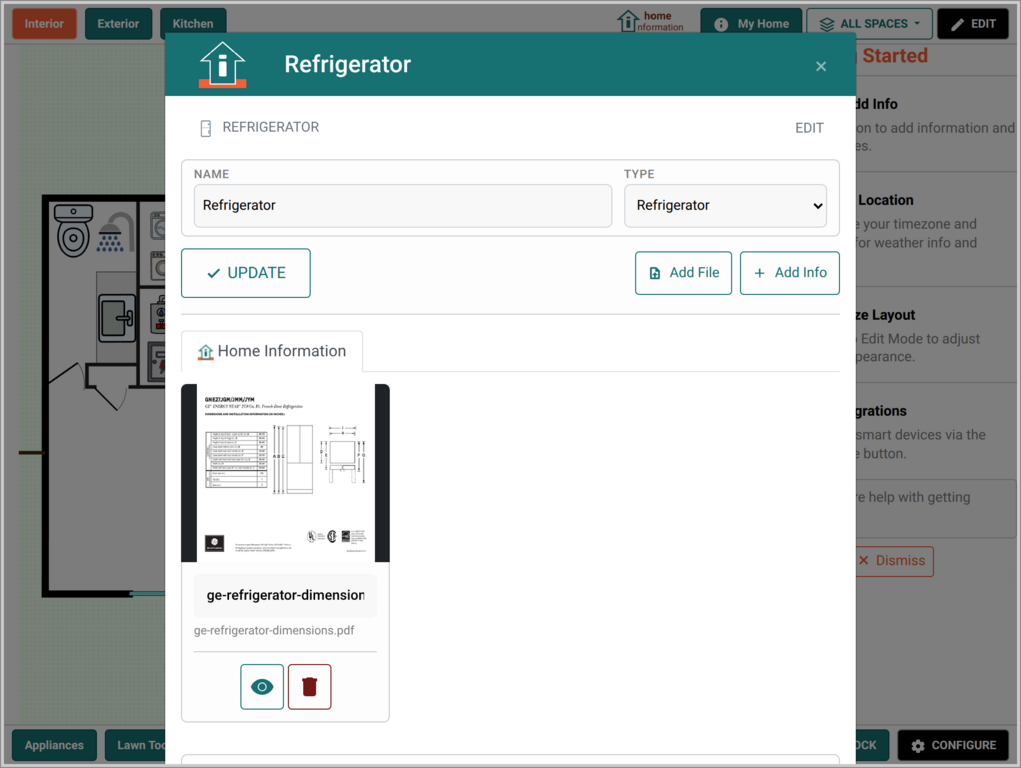The height and width of the screenshot is (768, 1021).
Task: Click the pencil icon on the top-bar EDIT button
Action: [x=957, y=25]
